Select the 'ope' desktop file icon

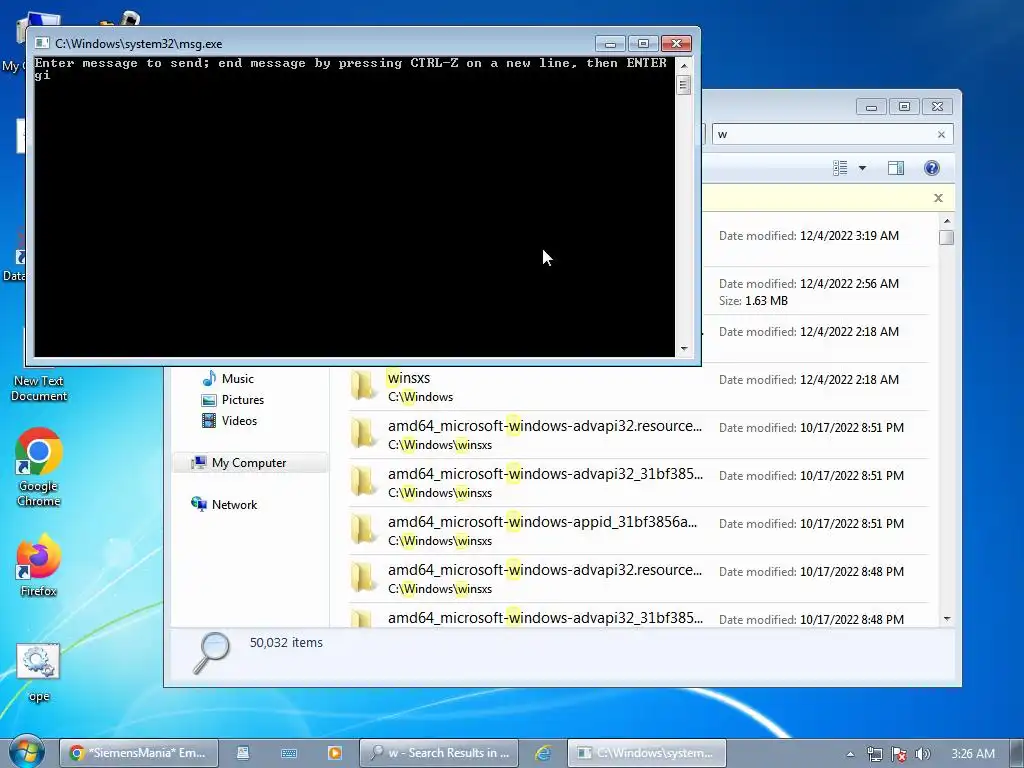point(39,671)
